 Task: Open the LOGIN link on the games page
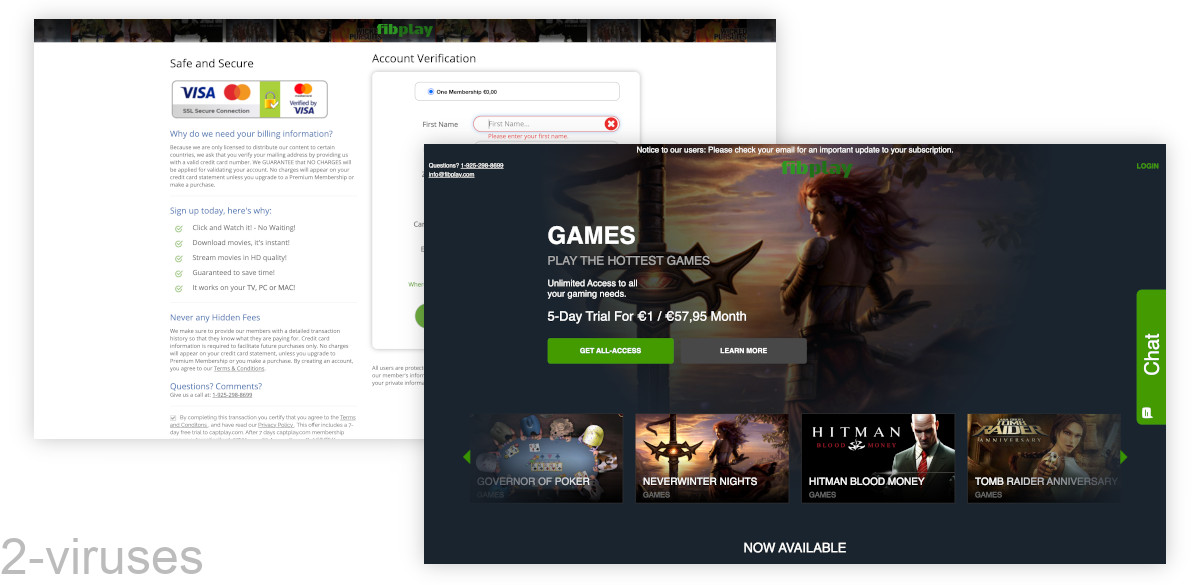1147,166
